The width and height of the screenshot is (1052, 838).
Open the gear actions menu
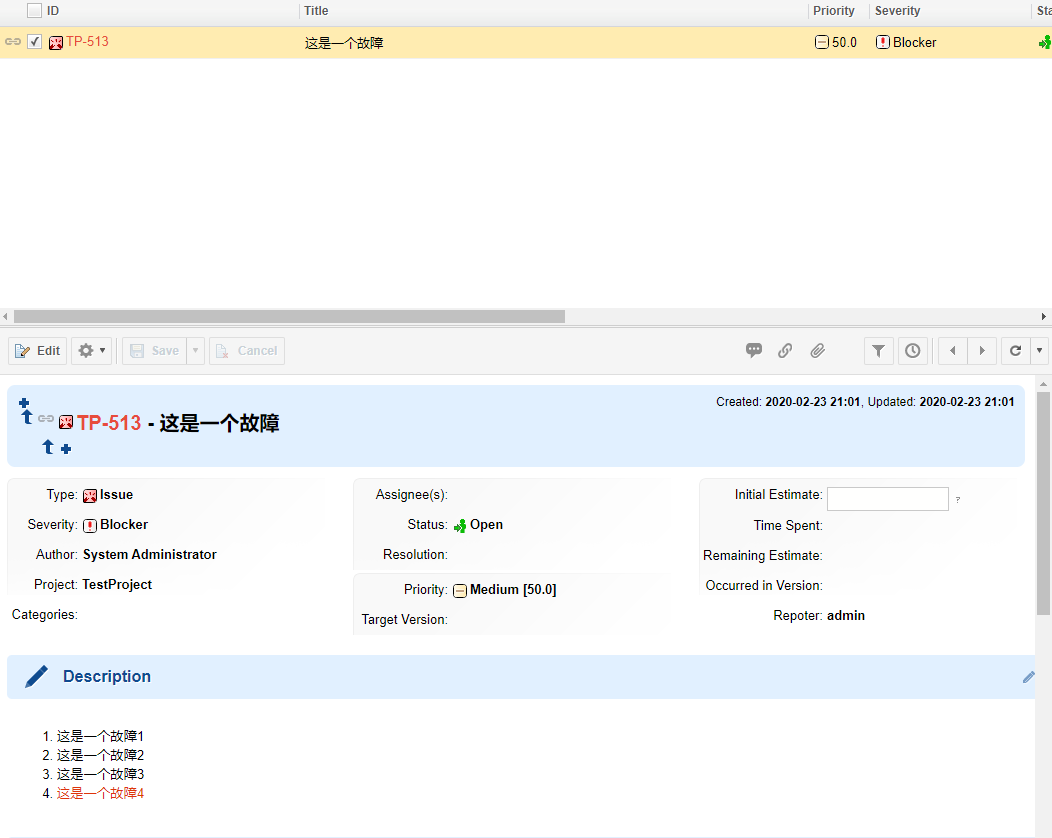(x=91, y=350)
